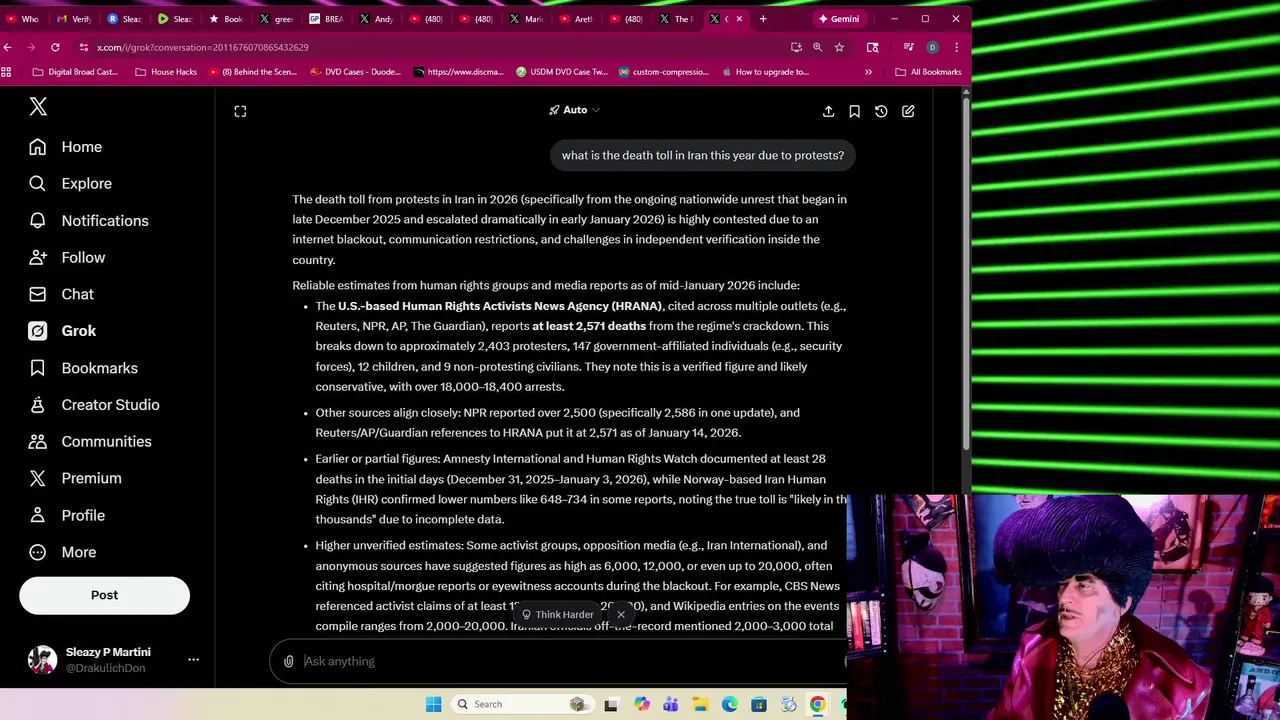Switch to the Areth tab

coord(577,18)
